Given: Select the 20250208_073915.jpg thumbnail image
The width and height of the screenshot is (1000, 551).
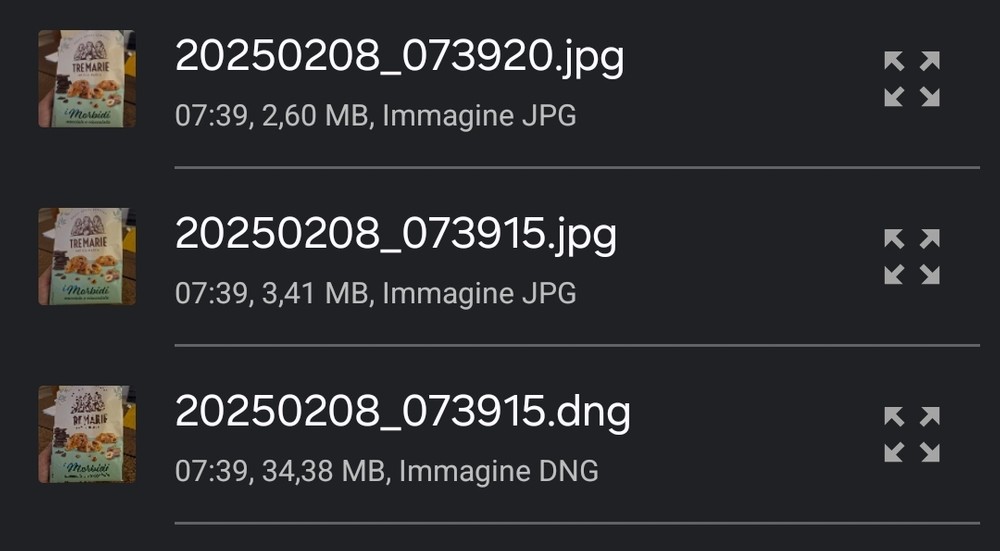Looking at the screenshot, I should click(87, 256).
